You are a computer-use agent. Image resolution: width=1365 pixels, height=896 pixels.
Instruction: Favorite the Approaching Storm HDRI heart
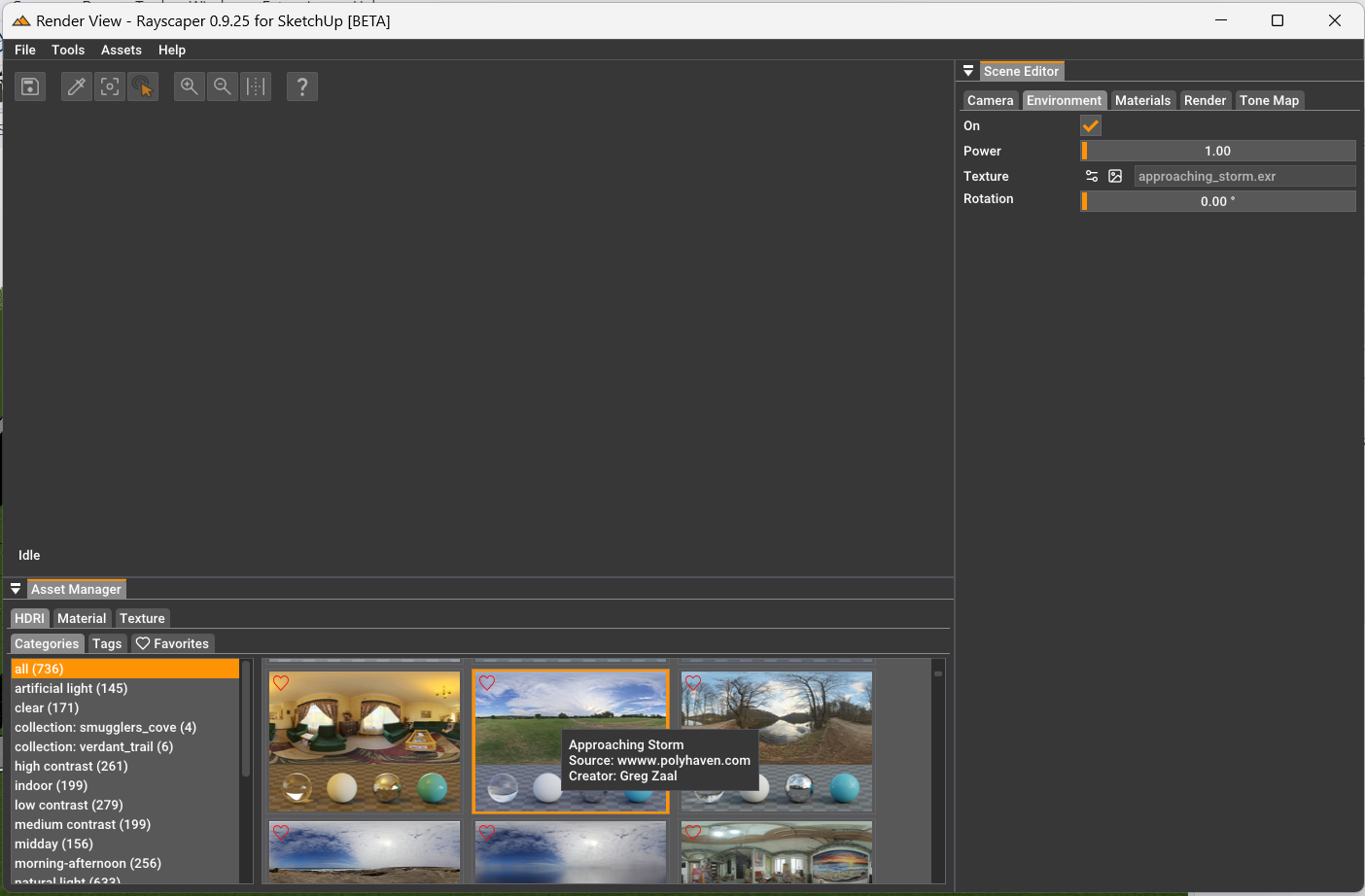tap(487, 683)
